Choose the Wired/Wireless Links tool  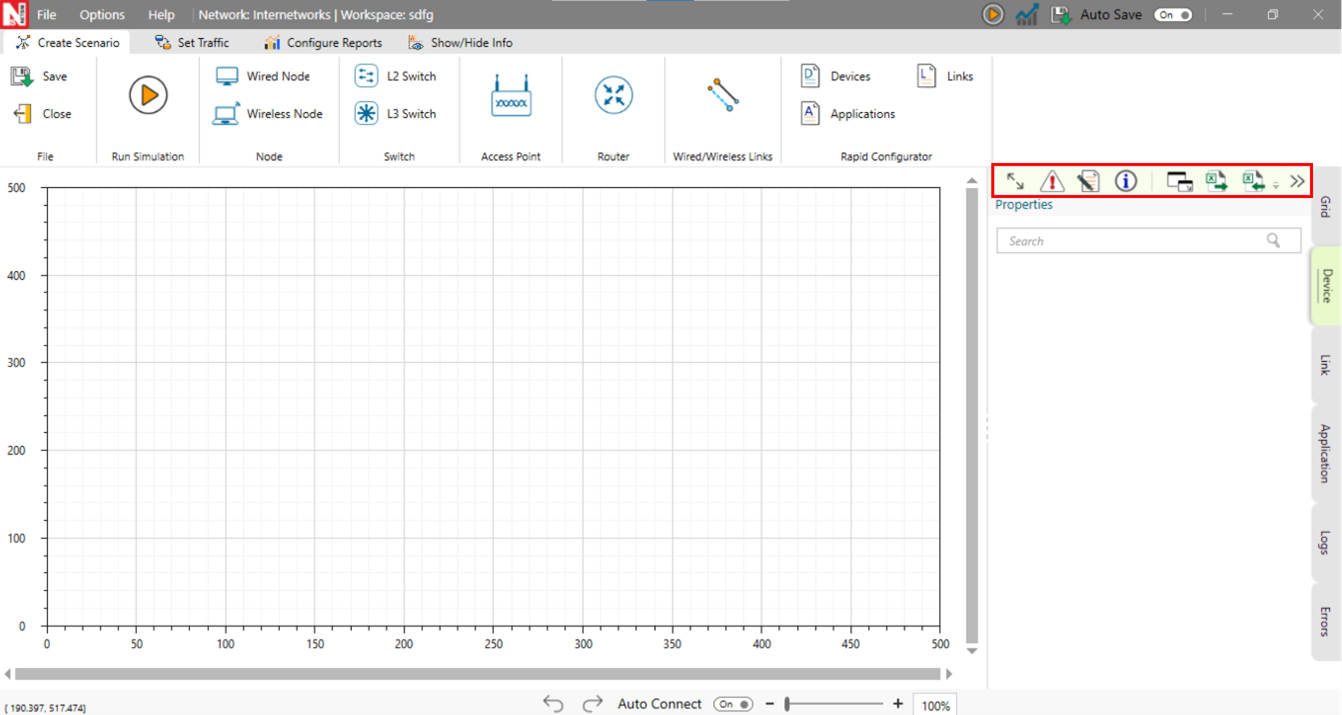[x=722, y=94]
